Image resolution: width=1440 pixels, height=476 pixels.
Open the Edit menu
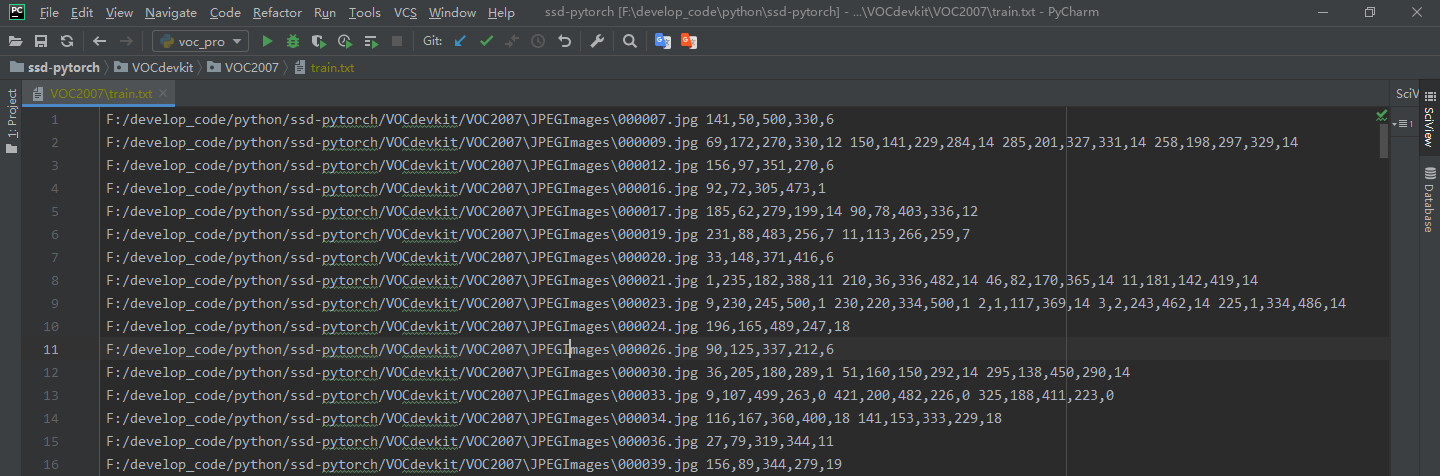82,13
